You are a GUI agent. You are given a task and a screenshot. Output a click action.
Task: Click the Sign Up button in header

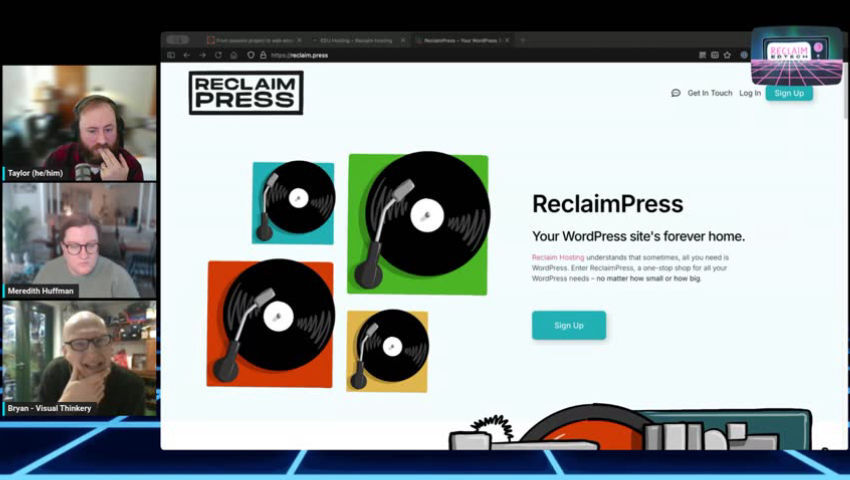789,93
